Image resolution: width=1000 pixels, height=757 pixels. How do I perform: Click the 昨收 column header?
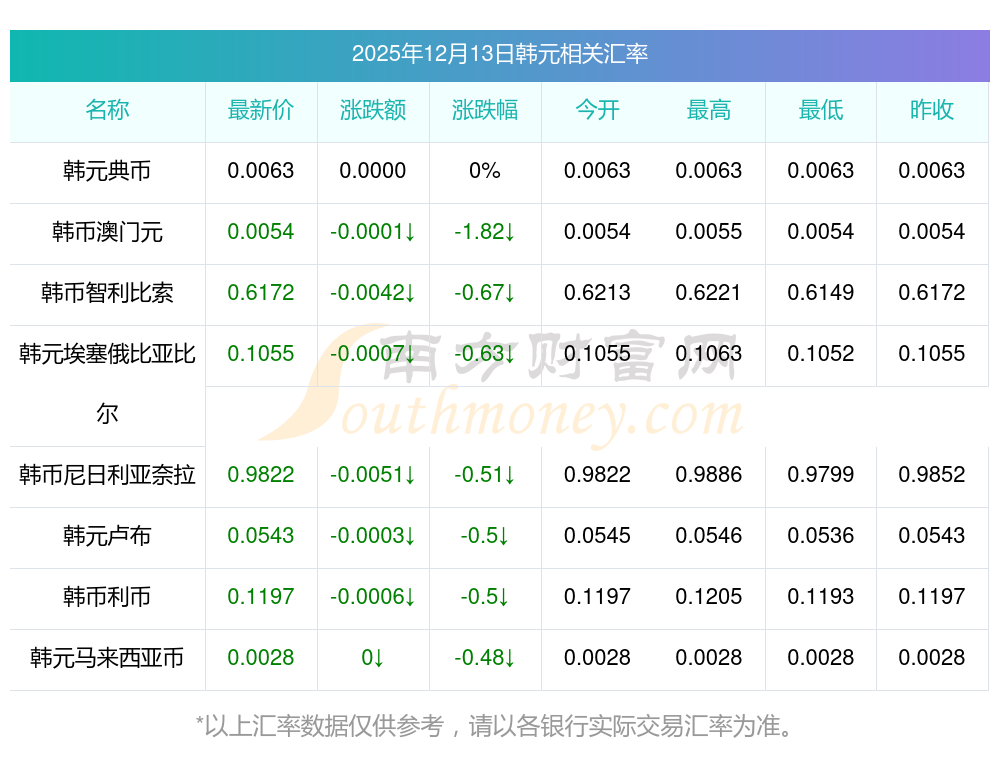[932, 110]
